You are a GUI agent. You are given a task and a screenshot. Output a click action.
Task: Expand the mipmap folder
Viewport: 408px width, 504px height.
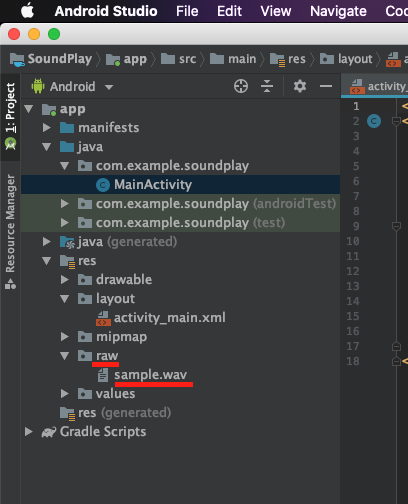(65, 337)
